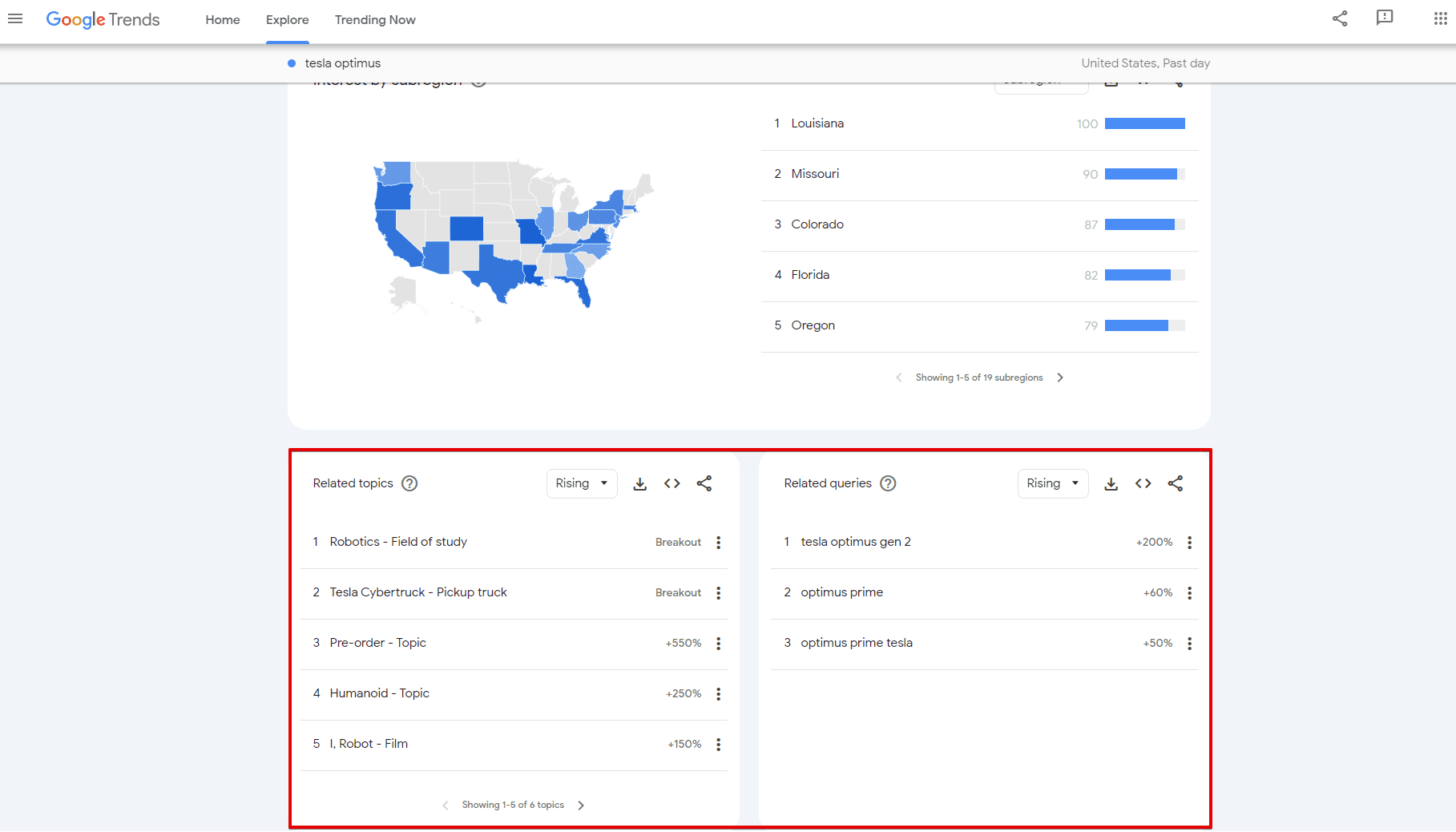Open embed code for Related queries

tap(1143, 483)
